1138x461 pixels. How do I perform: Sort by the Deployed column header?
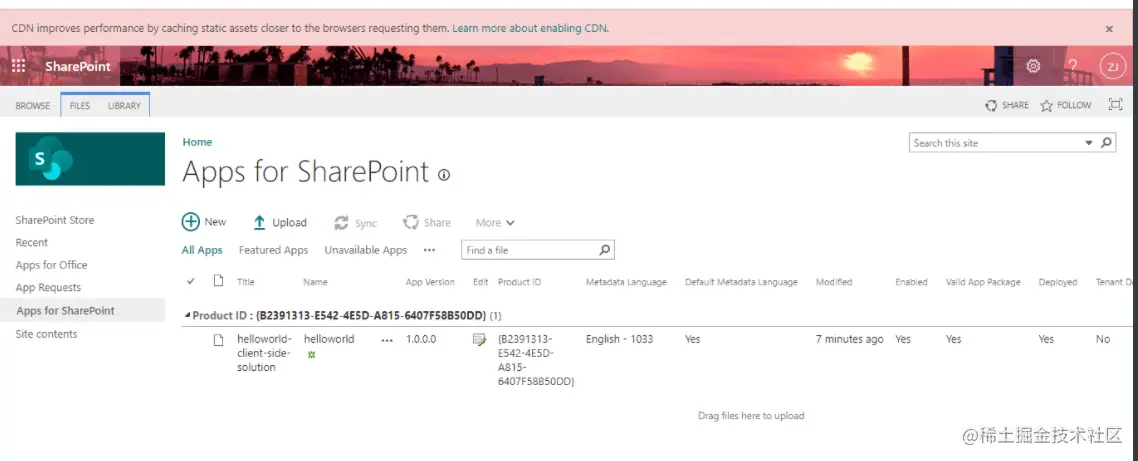(x=1058, y=282)
